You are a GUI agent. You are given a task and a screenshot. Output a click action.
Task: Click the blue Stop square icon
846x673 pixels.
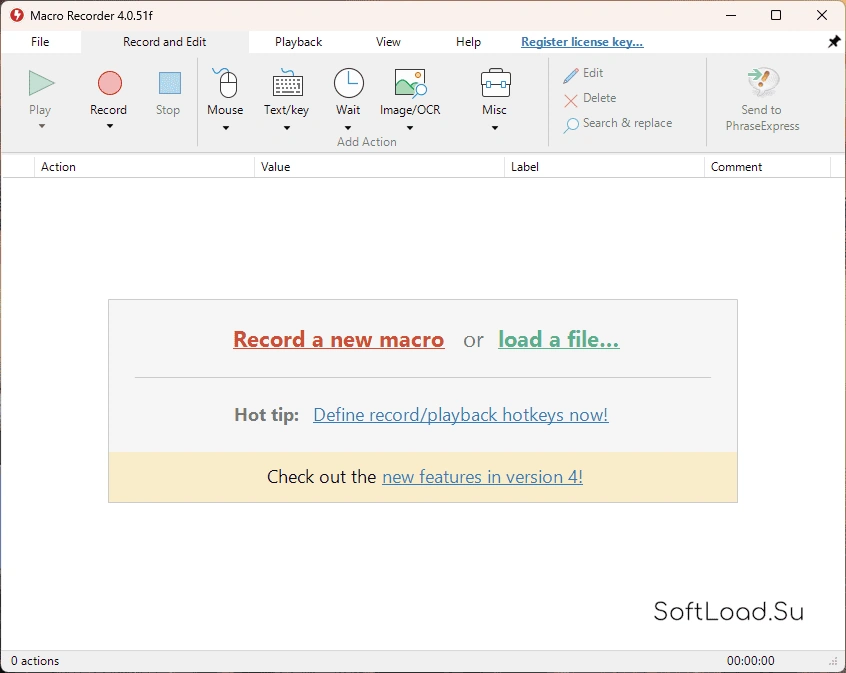coord(169,83)
